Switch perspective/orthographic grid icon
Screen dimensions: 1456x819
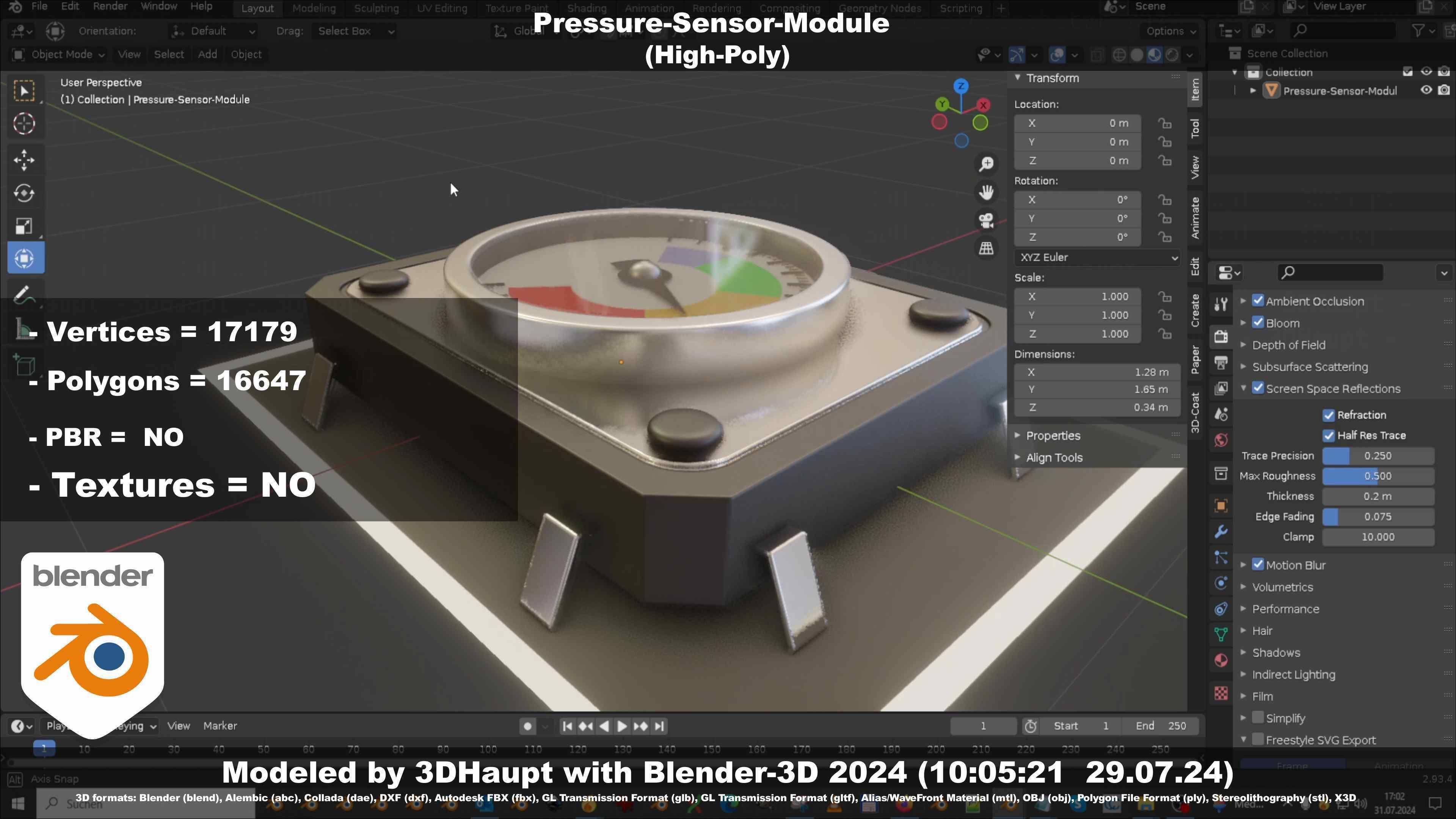[986, 248]
